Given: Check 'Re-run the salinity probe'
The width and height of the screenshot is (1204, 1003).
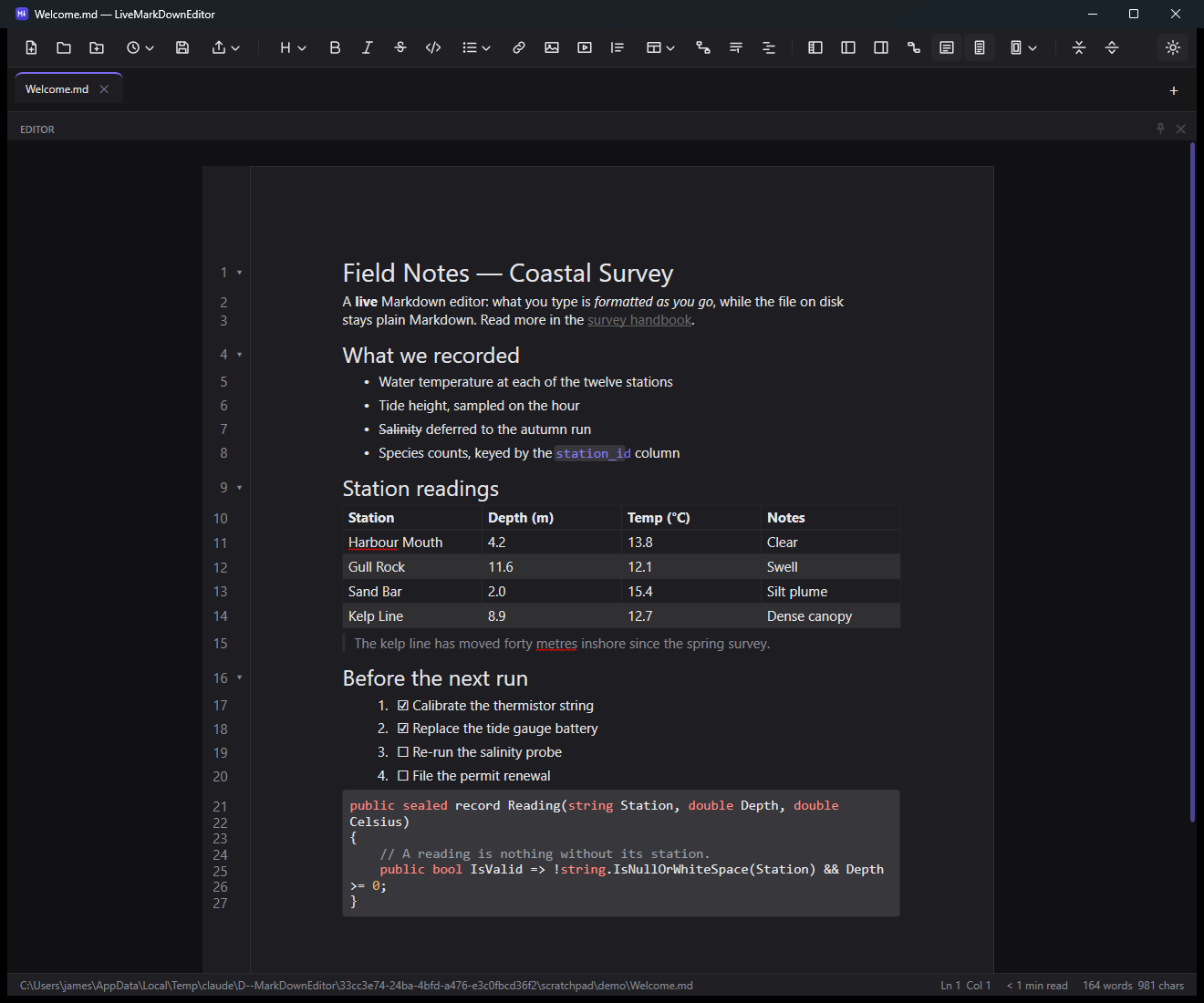Looking at the screenshot, I should 403,751.
